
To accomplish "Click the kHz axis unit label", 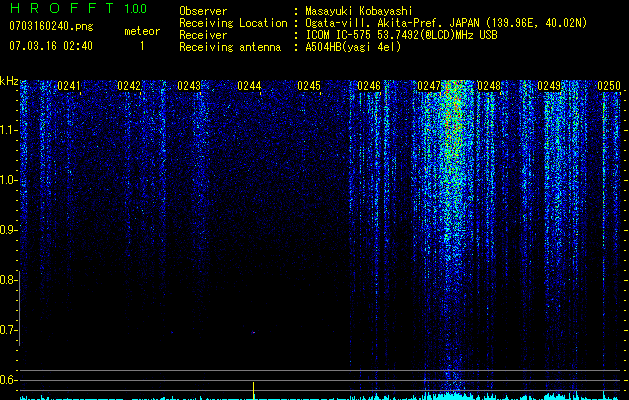I will 9,81.
